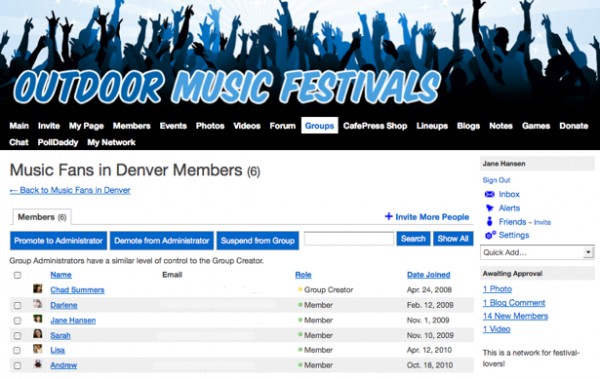
Task: Click the Search button
Action: 413,239
